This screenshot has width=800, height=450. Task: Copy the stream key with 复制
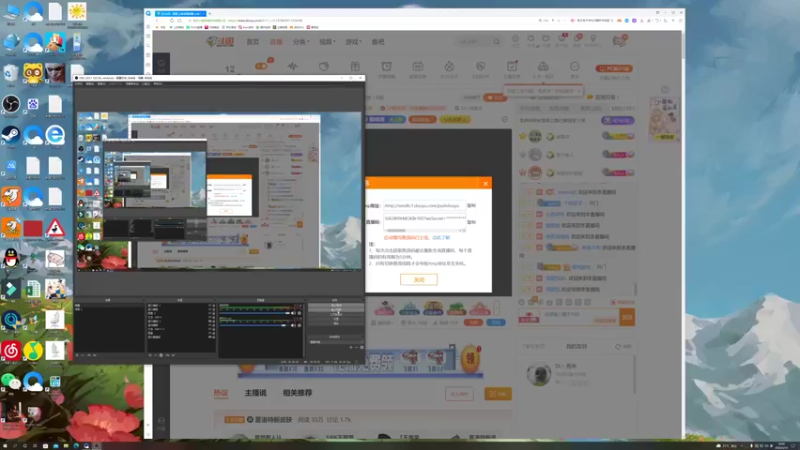pyautogui.click(x=471, y=222)
